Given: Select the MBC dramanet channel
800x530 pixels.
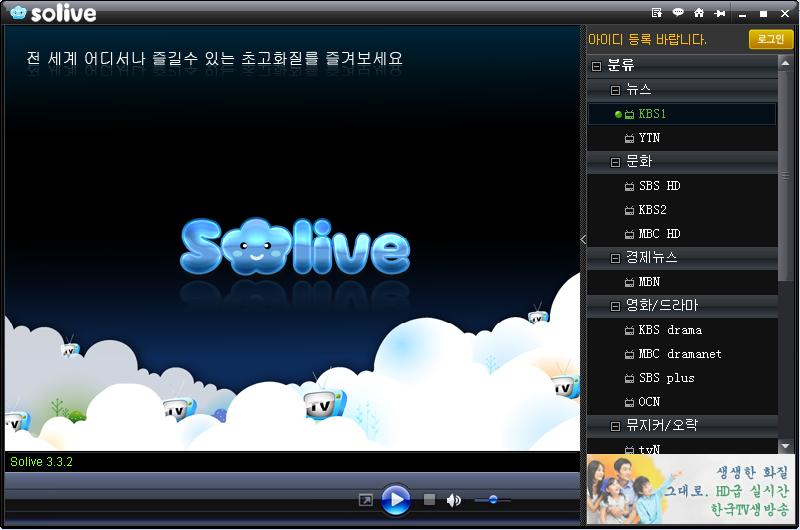Looking at the screenshot, I should [x=682, y=354].
